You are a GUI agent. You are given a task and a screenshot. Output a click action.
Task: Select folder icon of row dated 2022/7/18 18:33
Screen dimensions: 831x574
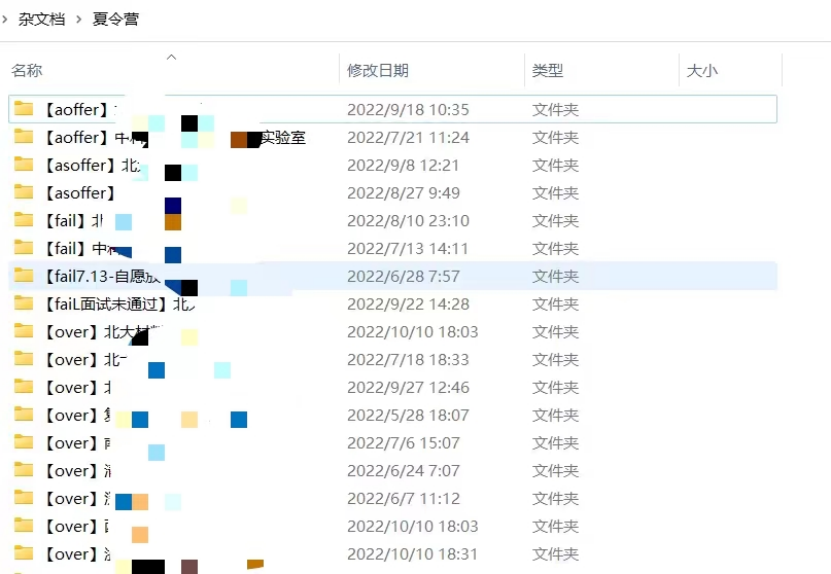23,359
